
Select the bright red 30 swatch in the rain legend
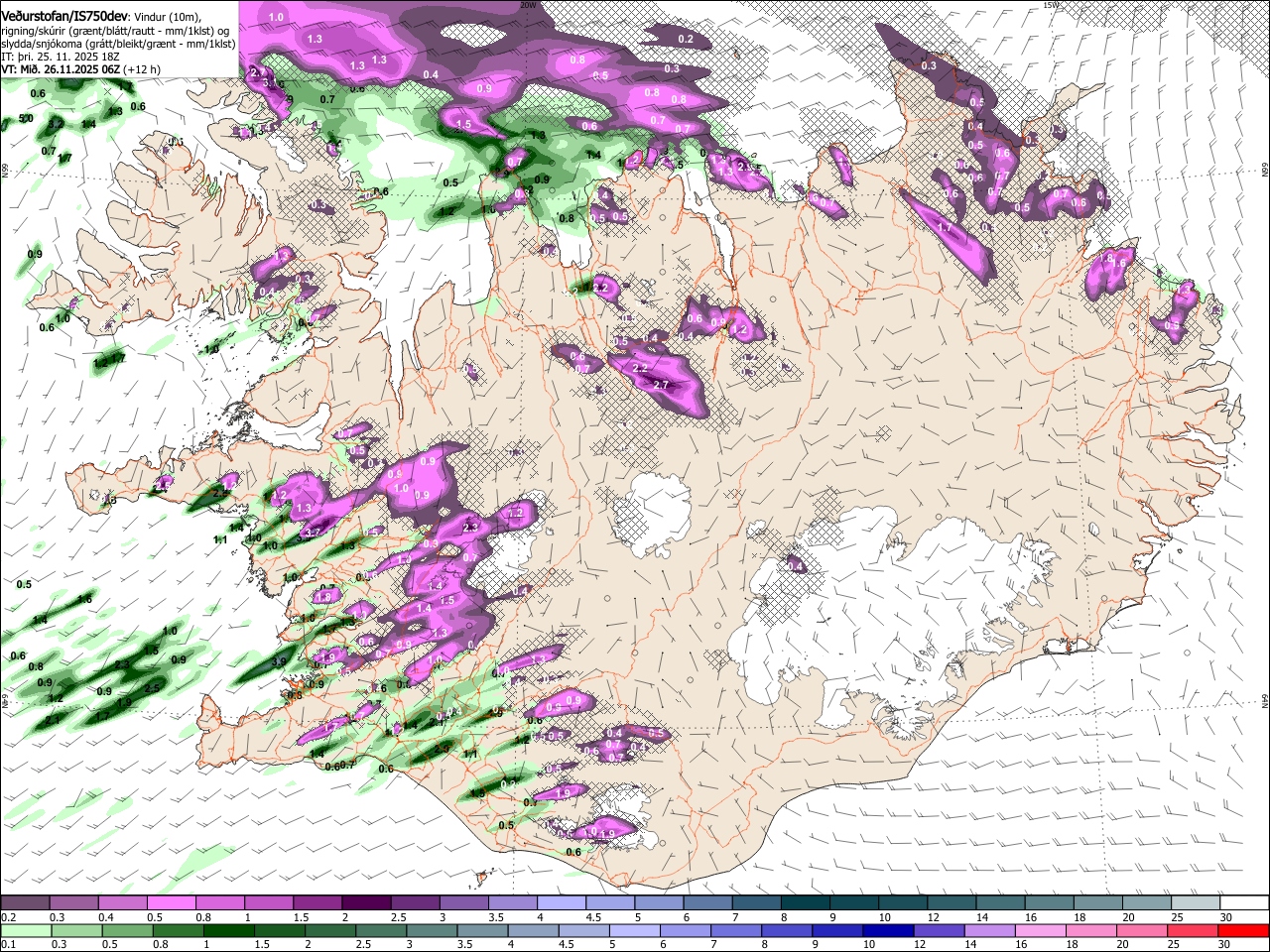[x=1244, y=931]
